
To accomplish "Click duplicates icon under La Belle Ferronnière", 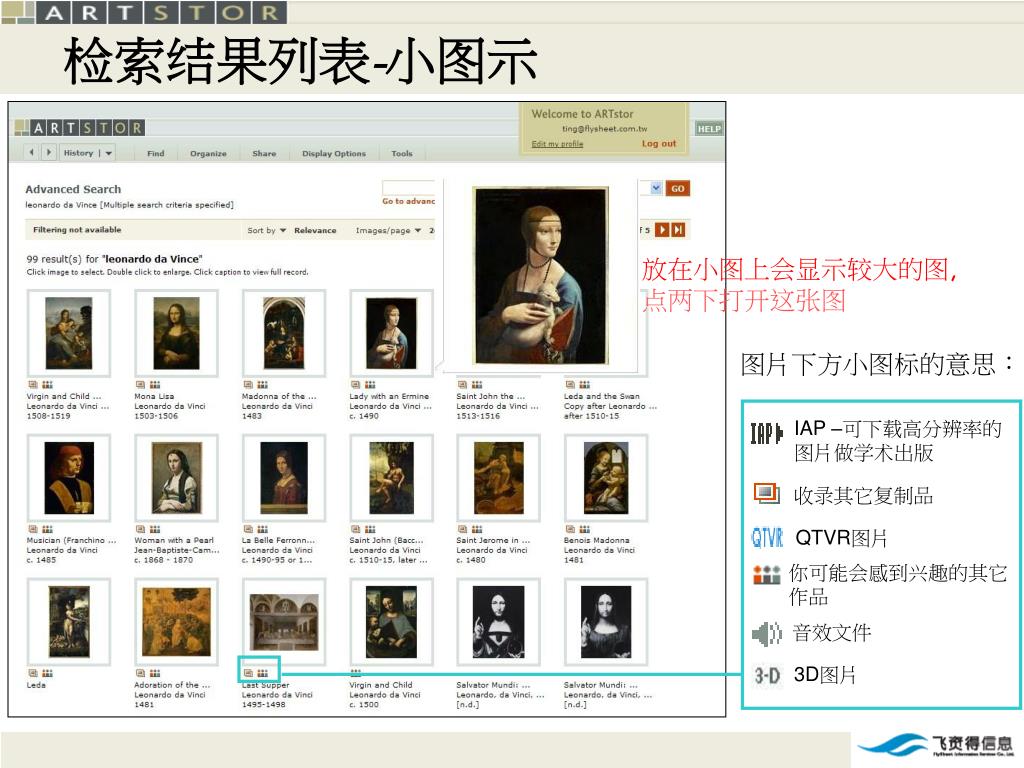I will click(x=248, y=529).
